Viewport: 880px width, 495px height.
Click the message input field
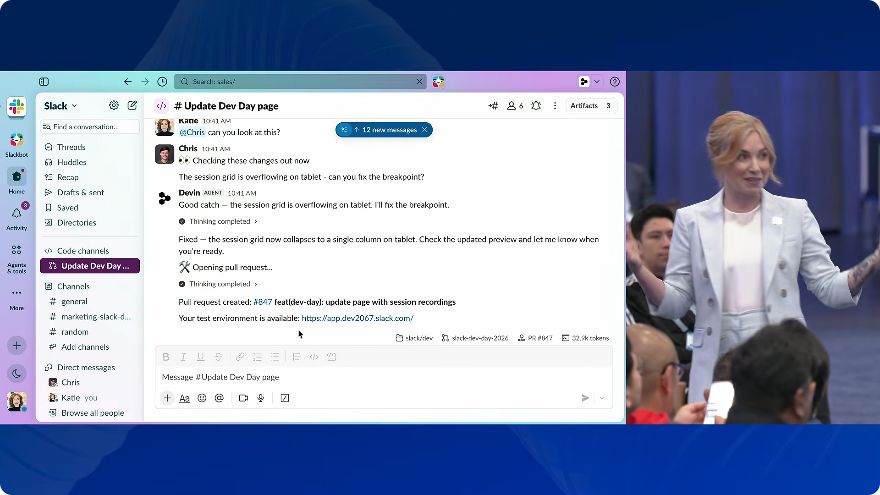pos(384,377)
